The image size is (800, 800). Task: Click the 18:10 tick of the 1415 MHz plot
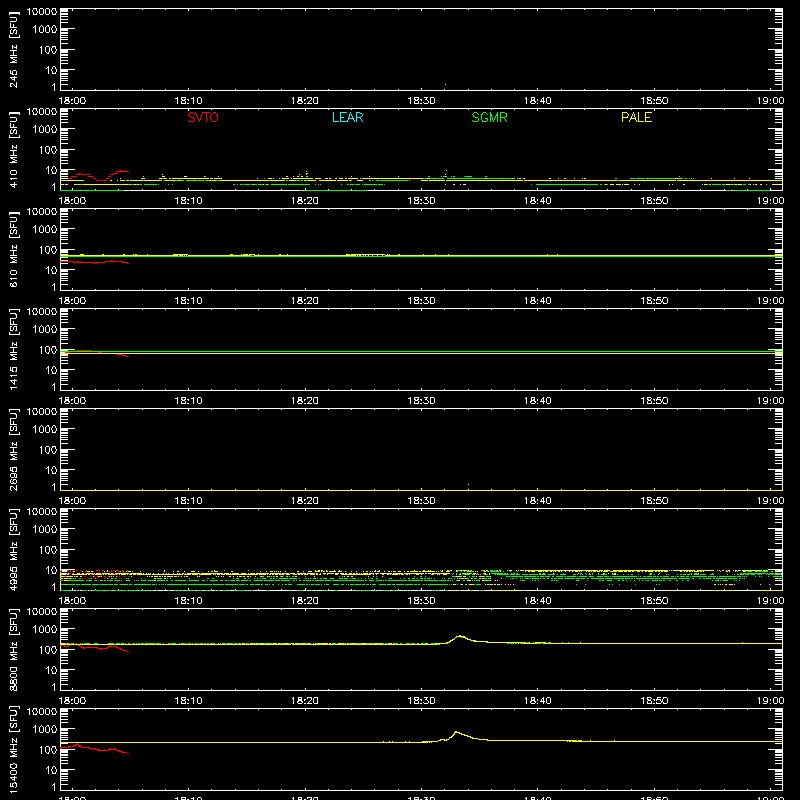tap(188, 401)
